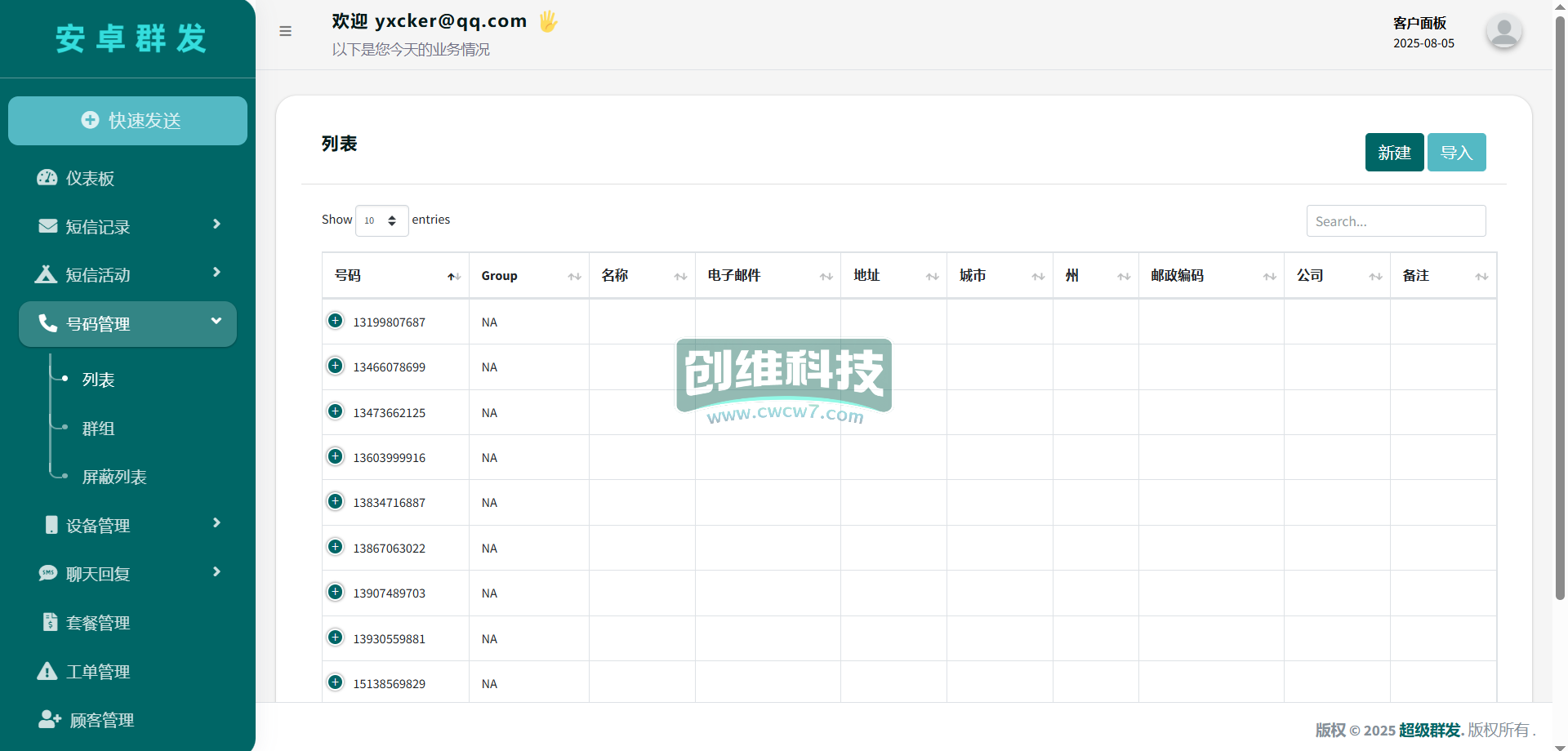Collapse 号码管理 submenu chevron

point(216,321)
